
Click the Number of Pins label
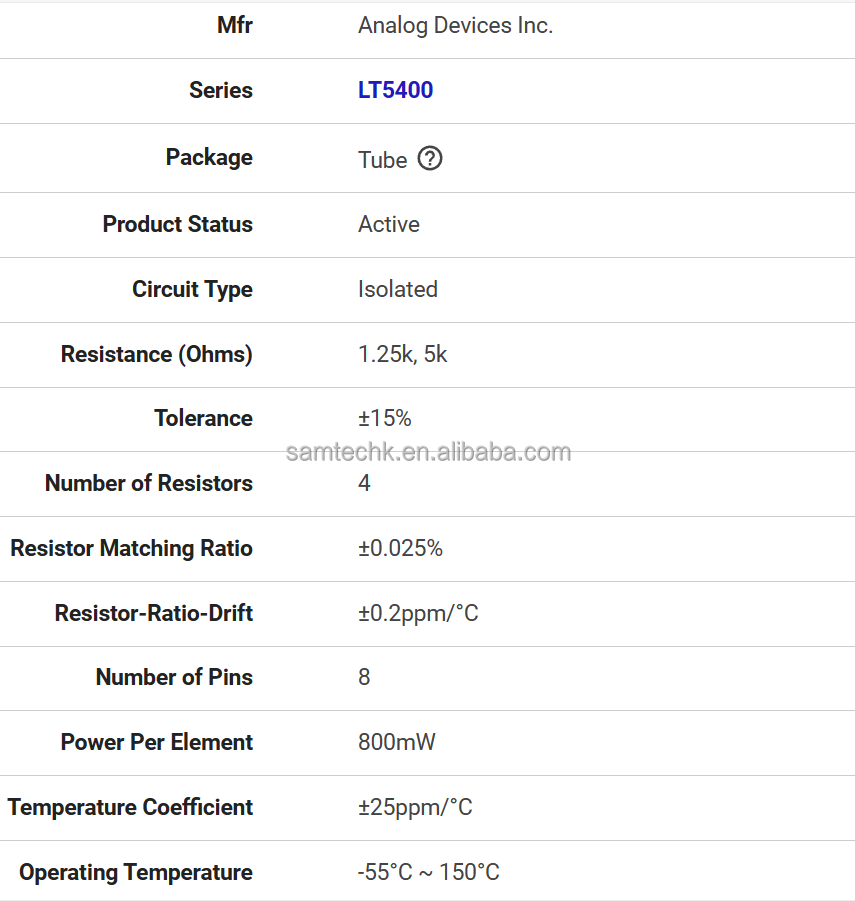pyautogui.click(x=174, y=677)
